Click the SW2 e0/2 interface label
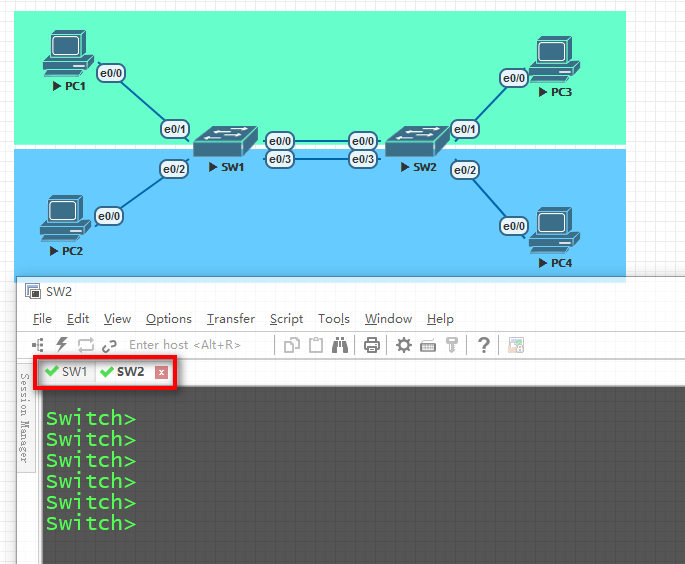The width and height of the screenshot is (685, 564). (x=464, y=170)
